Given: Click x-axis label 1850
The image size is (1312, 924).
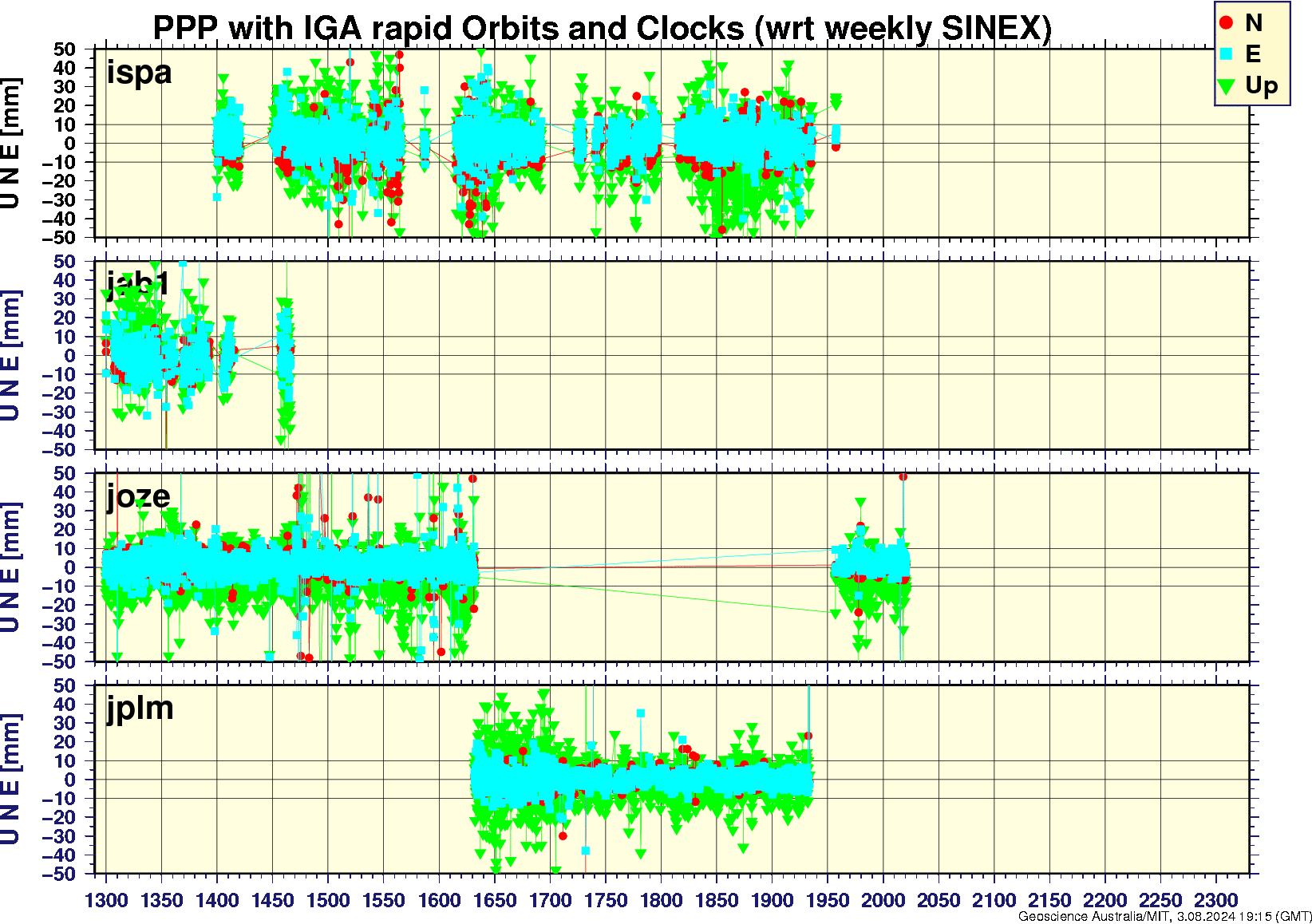Looking at the screenshot, I should click(x=716, y=900).
